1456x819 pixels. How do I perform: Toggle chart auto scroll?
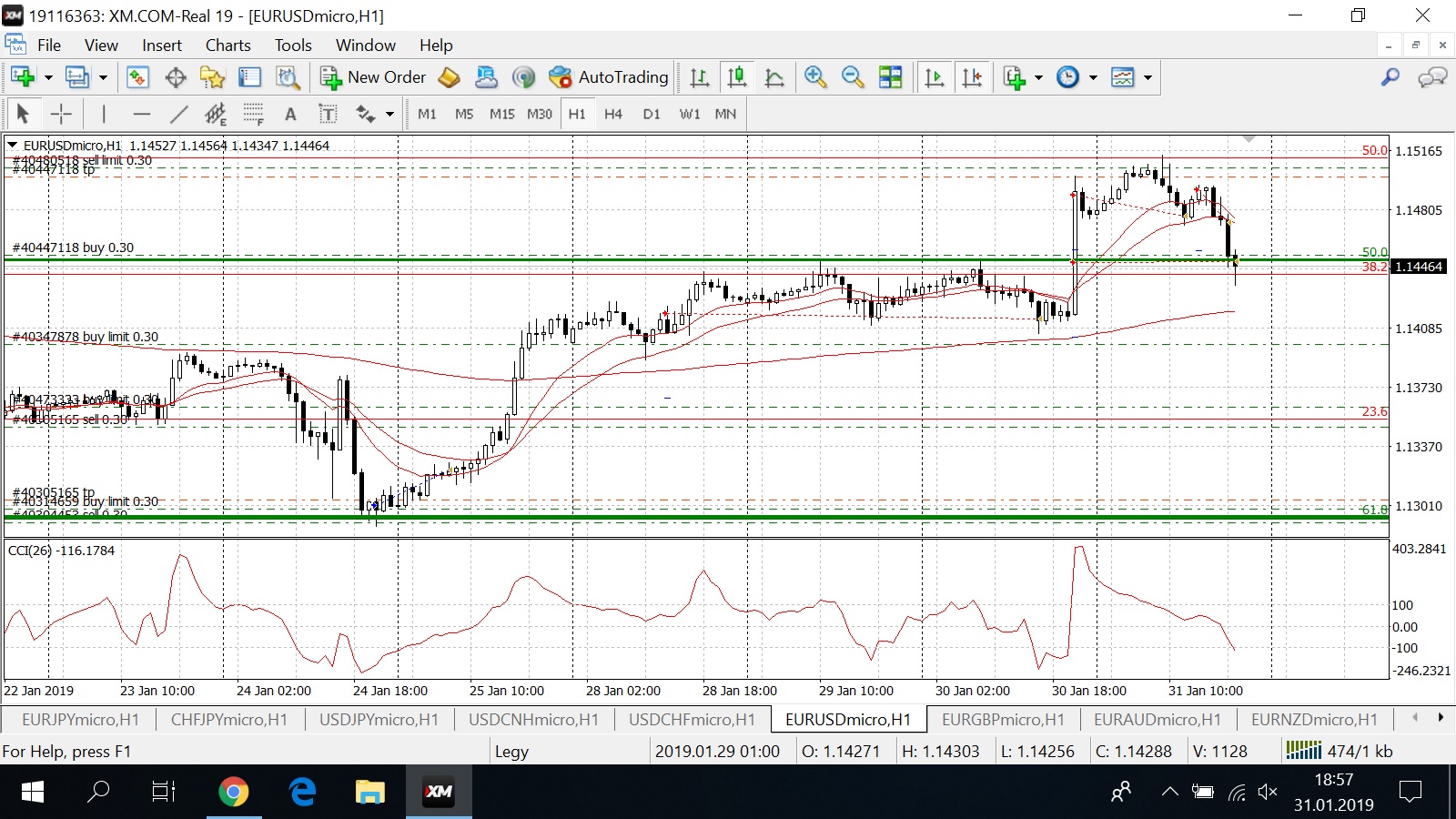[935, 77]
